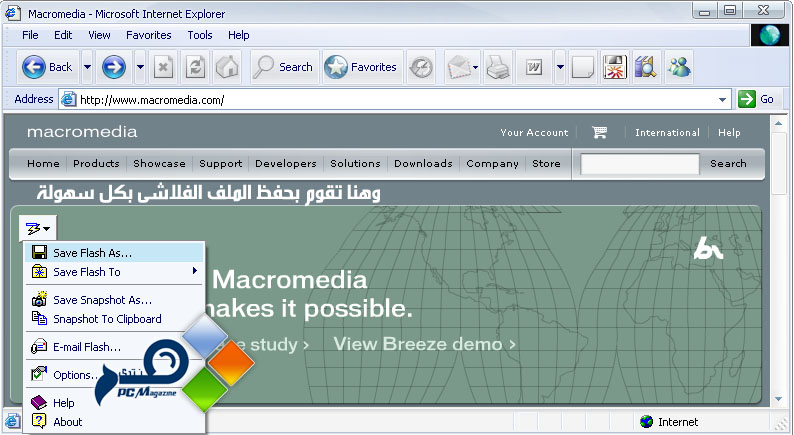Viewport: 794px width, 435px height.
Task: Open the Favorites star toolbar button
Action: (x=361, y=67)
